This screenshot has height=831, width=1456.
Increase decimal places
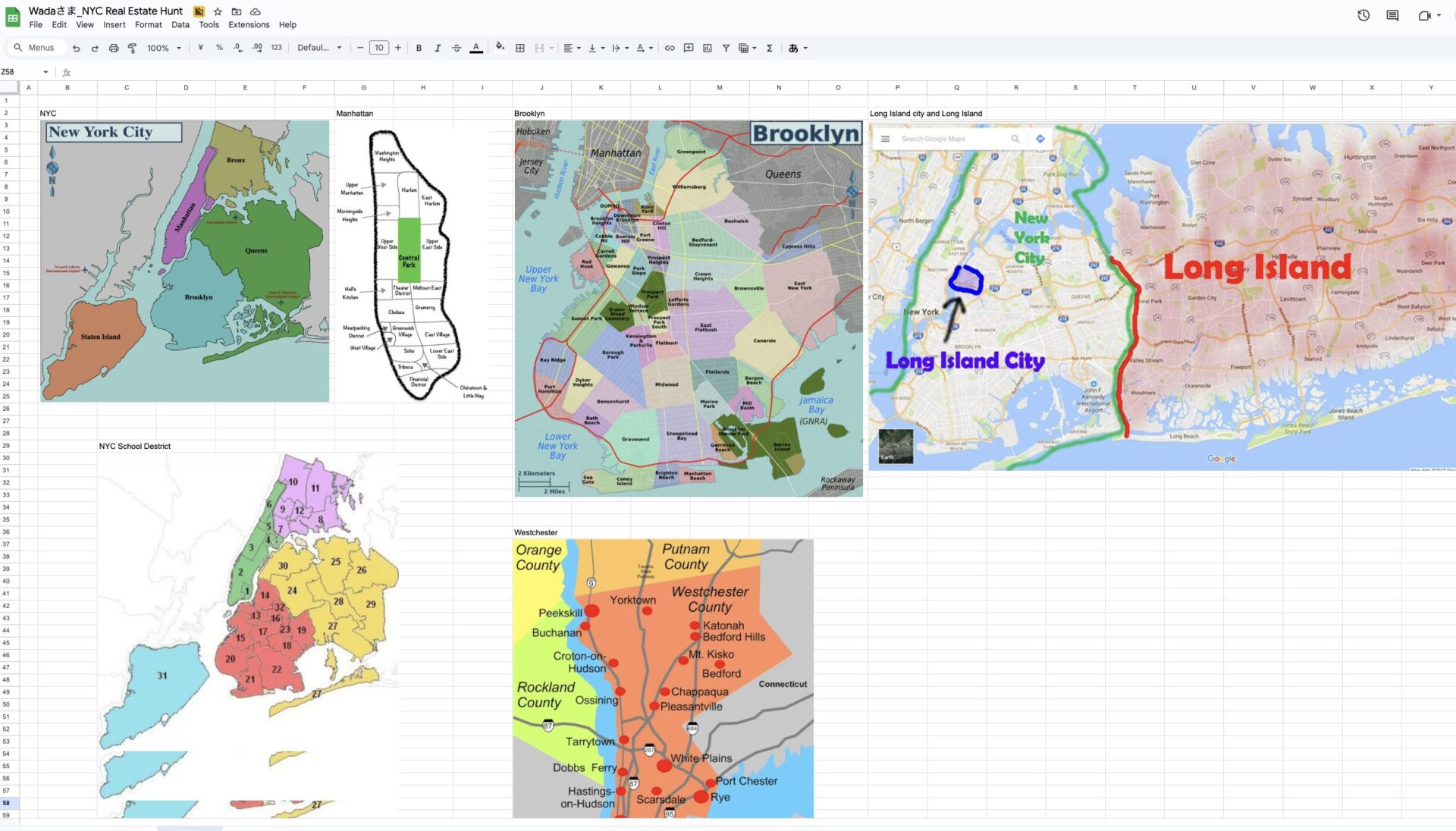coord(257,48)
